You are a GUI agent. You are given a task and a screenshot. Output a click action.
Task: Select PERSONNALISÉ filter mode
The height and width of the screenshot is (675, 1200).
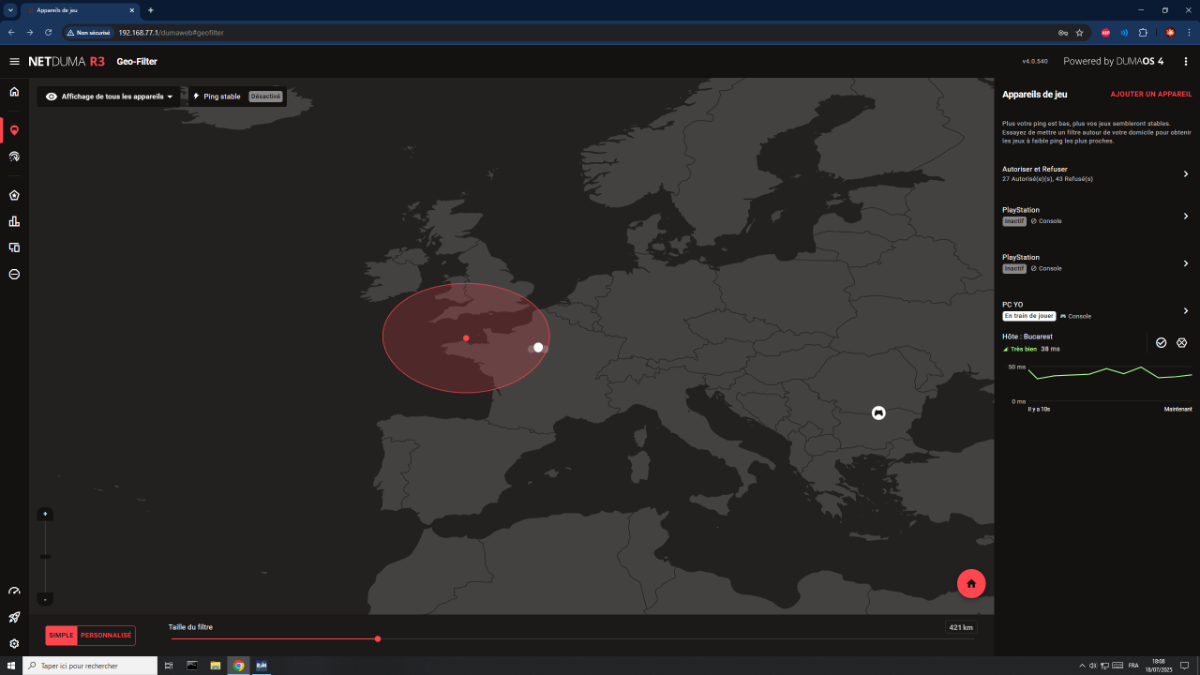pos(106,635)
